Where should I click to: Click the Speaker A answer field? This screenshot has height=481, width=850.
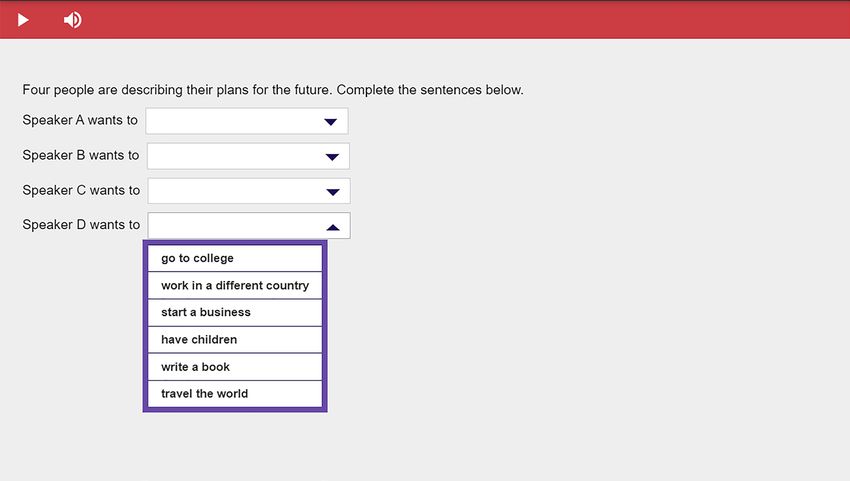coord(247,121)
